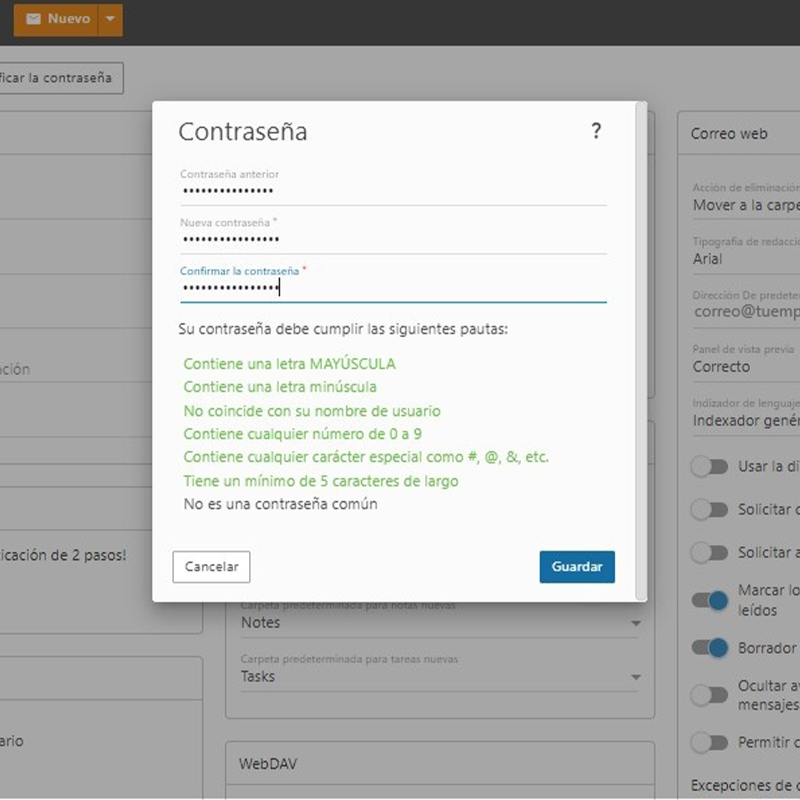Click the envelope icon on Nuevo button

click(33, 19)
